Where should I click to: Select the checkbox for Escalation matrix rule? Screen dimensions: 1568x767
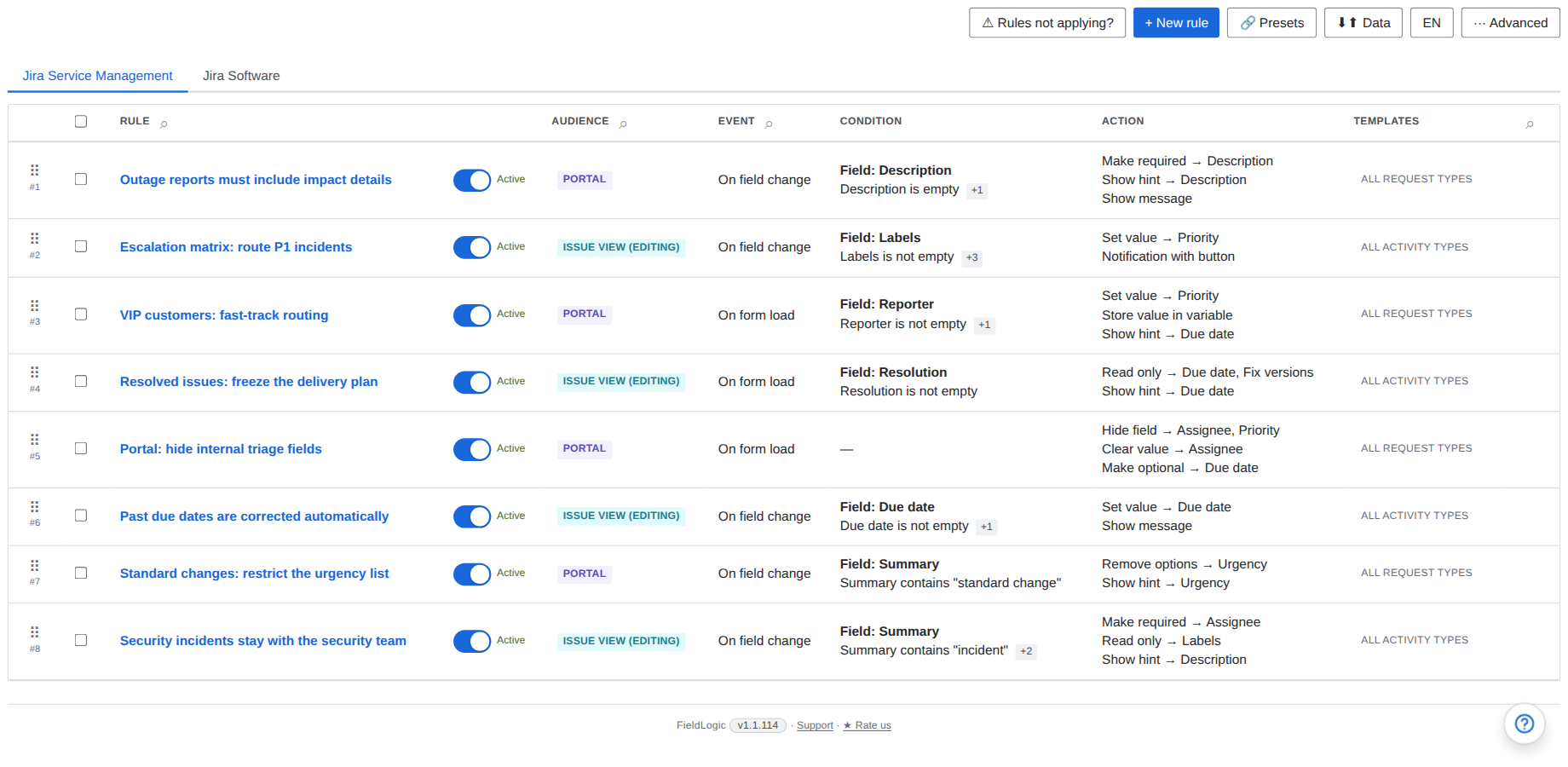[81, 246]
